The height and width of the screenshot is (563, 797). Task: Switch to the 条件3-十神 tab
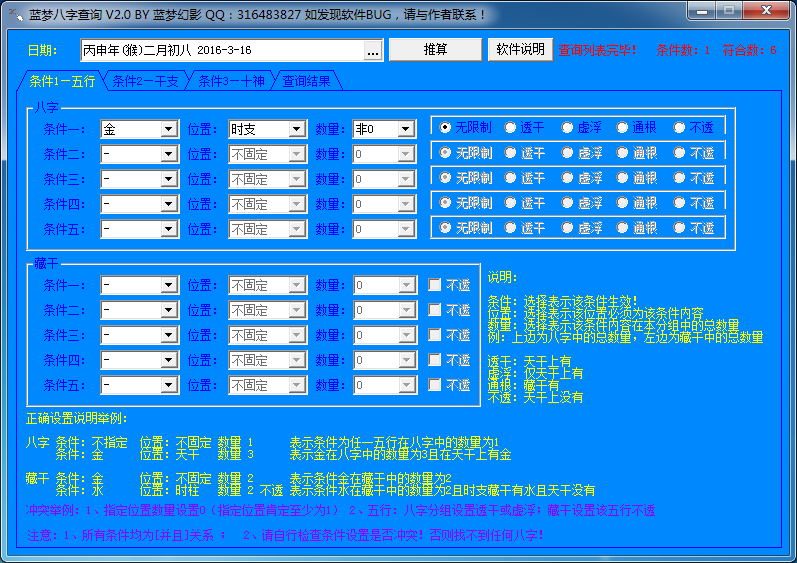point(231,81)
